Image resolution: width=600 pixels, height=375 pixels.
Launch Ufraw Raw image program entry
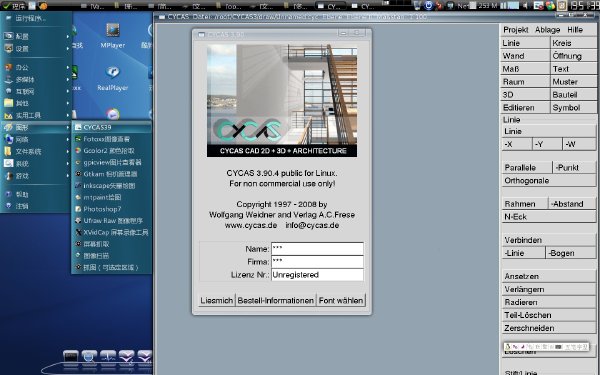pyautogui.click(x=112, y=220)
